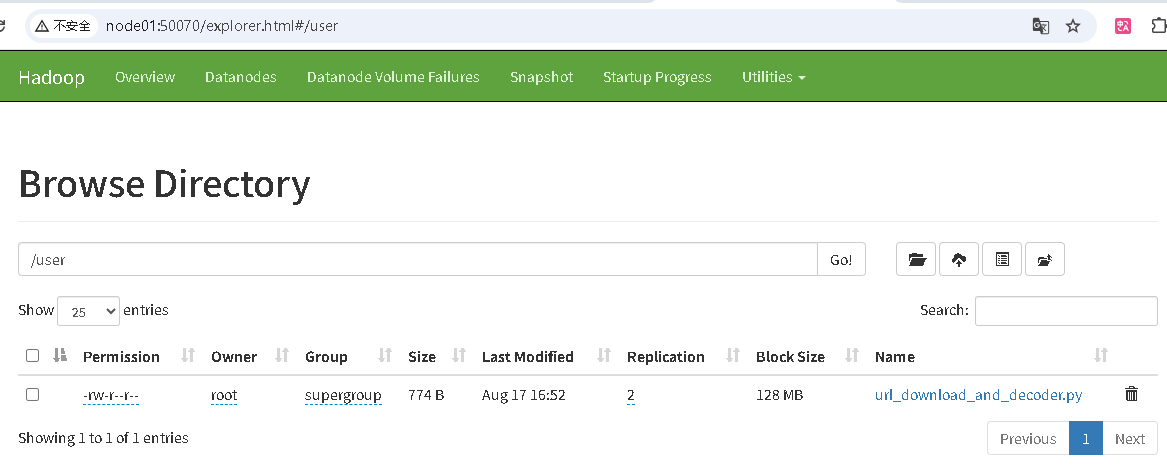Click the cut and paste list icon

(1002, 260)
